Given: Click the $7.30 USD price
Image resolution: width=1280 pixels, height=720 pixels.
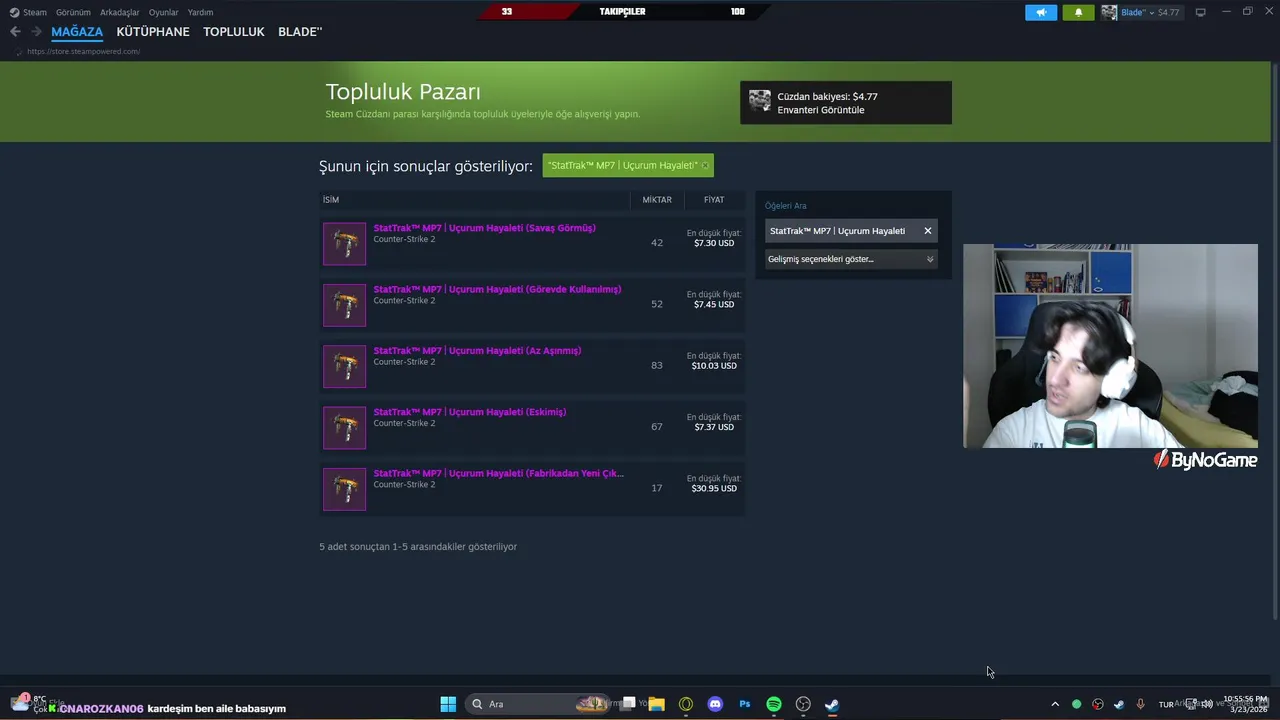Looking at the screenshot, I should 714,243.
